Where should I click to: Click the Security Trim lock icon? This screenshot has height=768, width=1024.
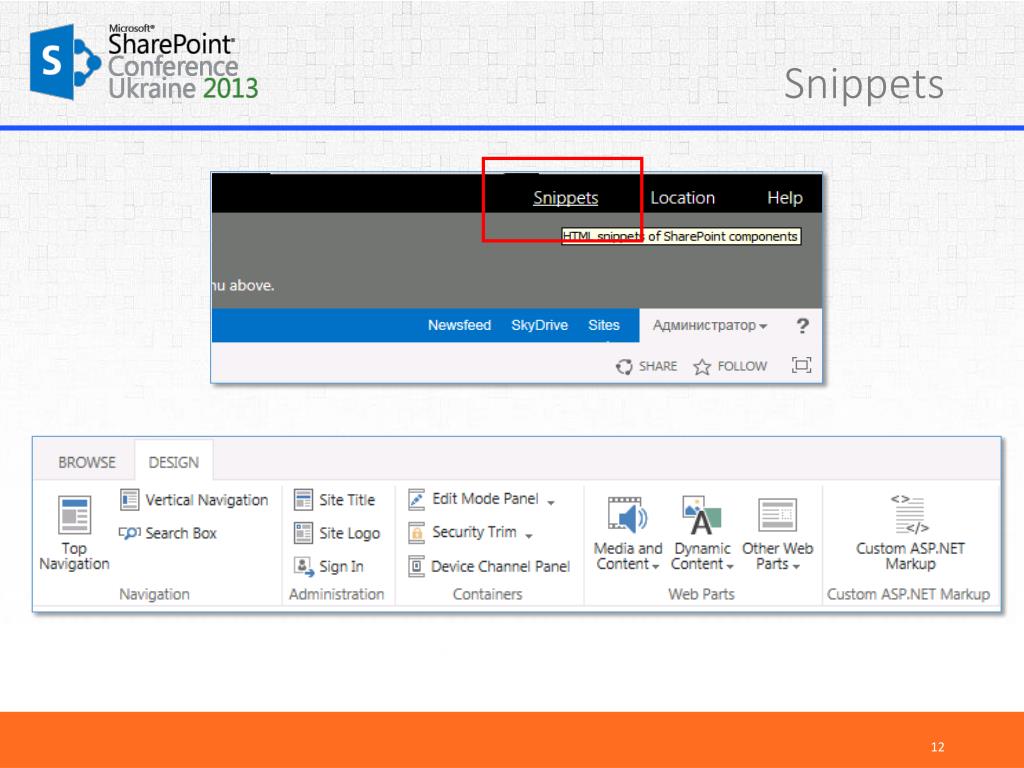click(417, 533)
